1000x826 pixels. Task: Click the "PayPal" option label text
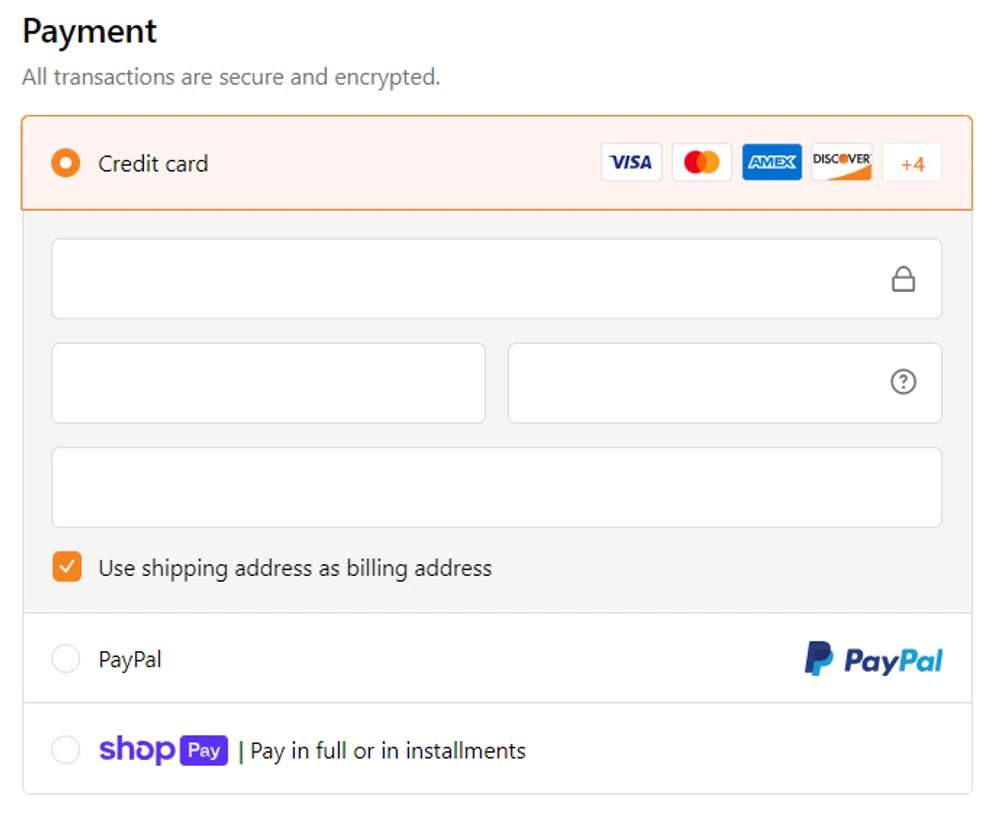click(130, 660)
